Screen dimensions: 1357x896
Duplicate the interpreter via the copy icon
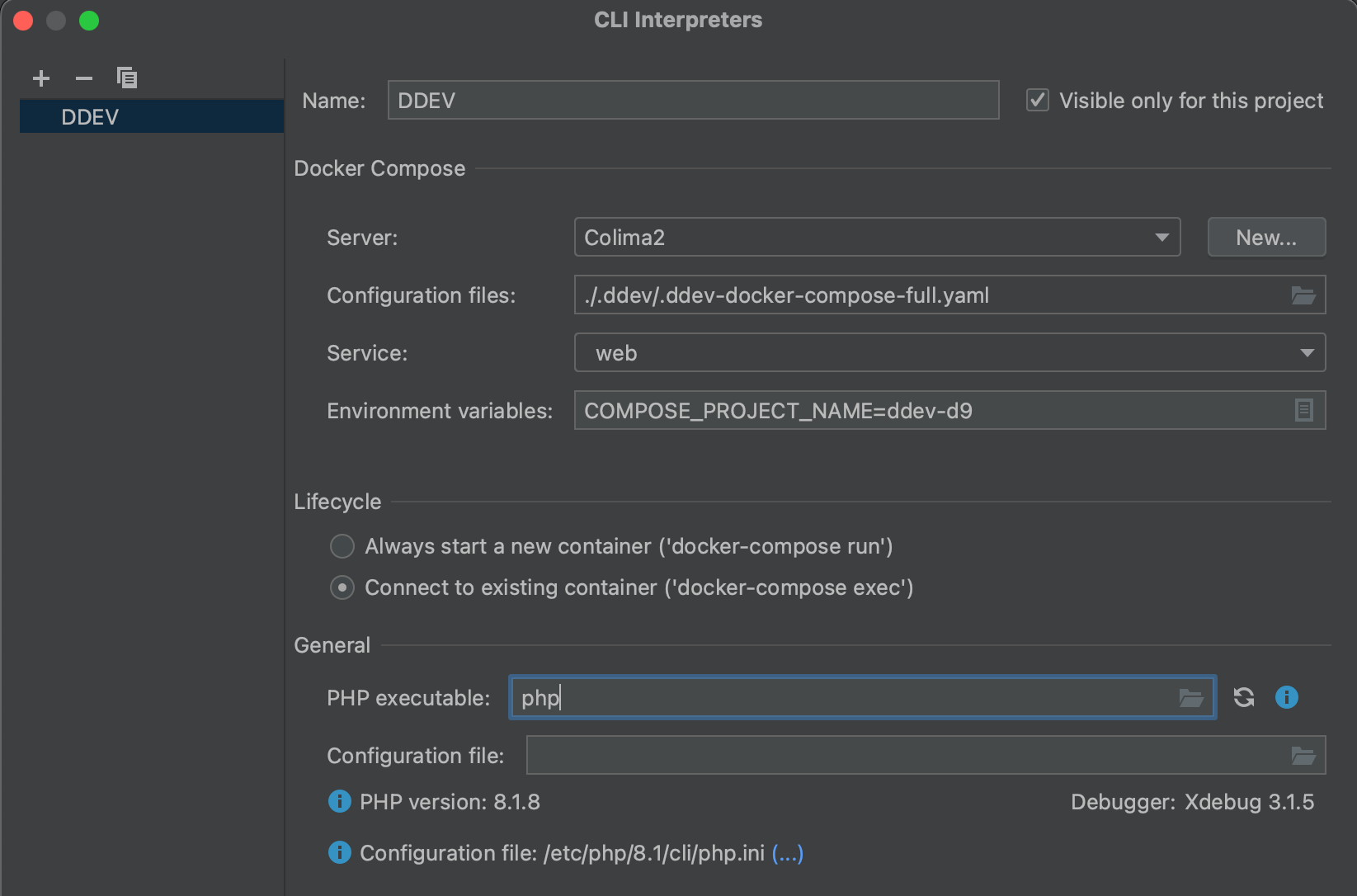[x=127, y=78]
